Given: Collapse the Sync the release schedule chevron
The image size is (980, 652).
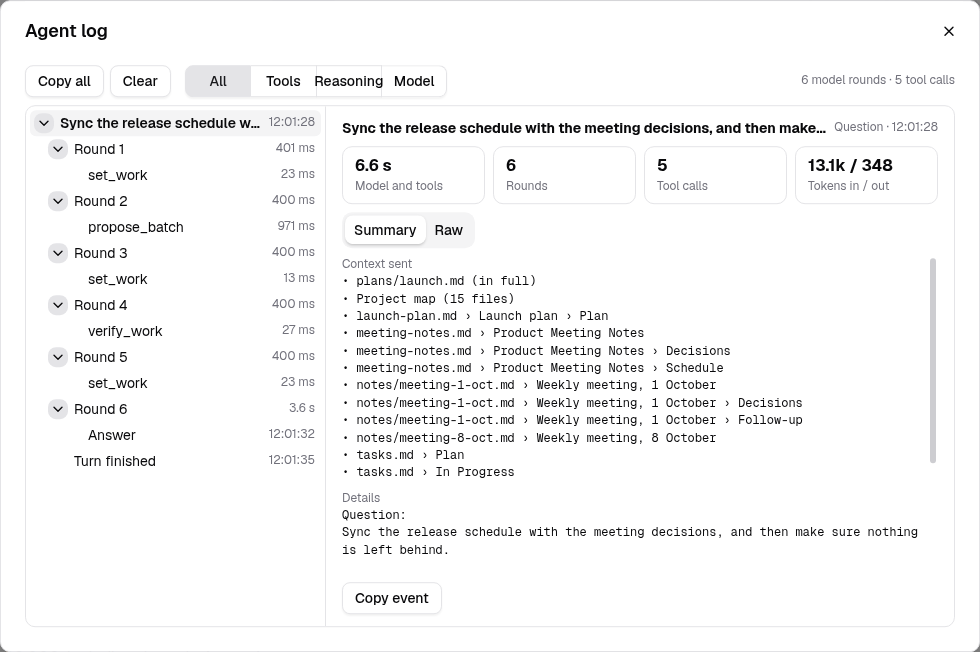Looking at the screenshot, I should [x=44, y=123].
